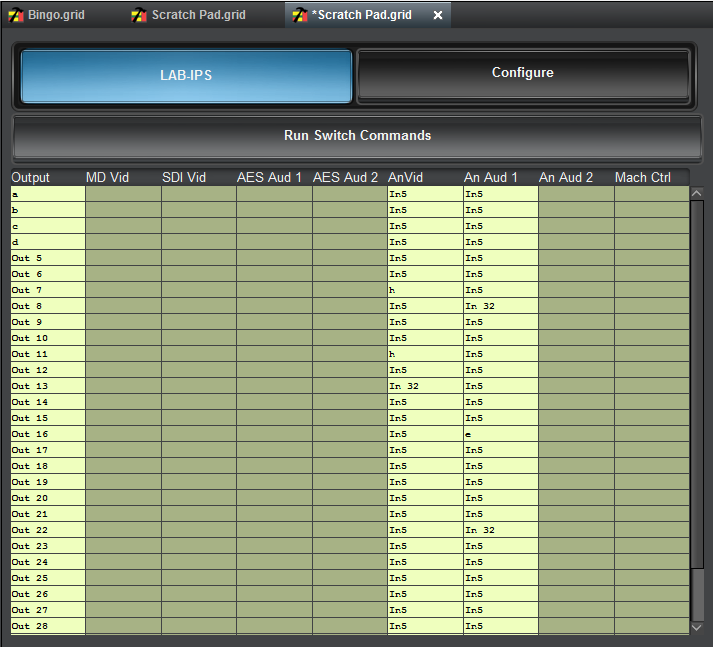Select the Out 12 output cell
Image resolution: width=713 pixels, height=647 pixels.
(x=48, y=370)
